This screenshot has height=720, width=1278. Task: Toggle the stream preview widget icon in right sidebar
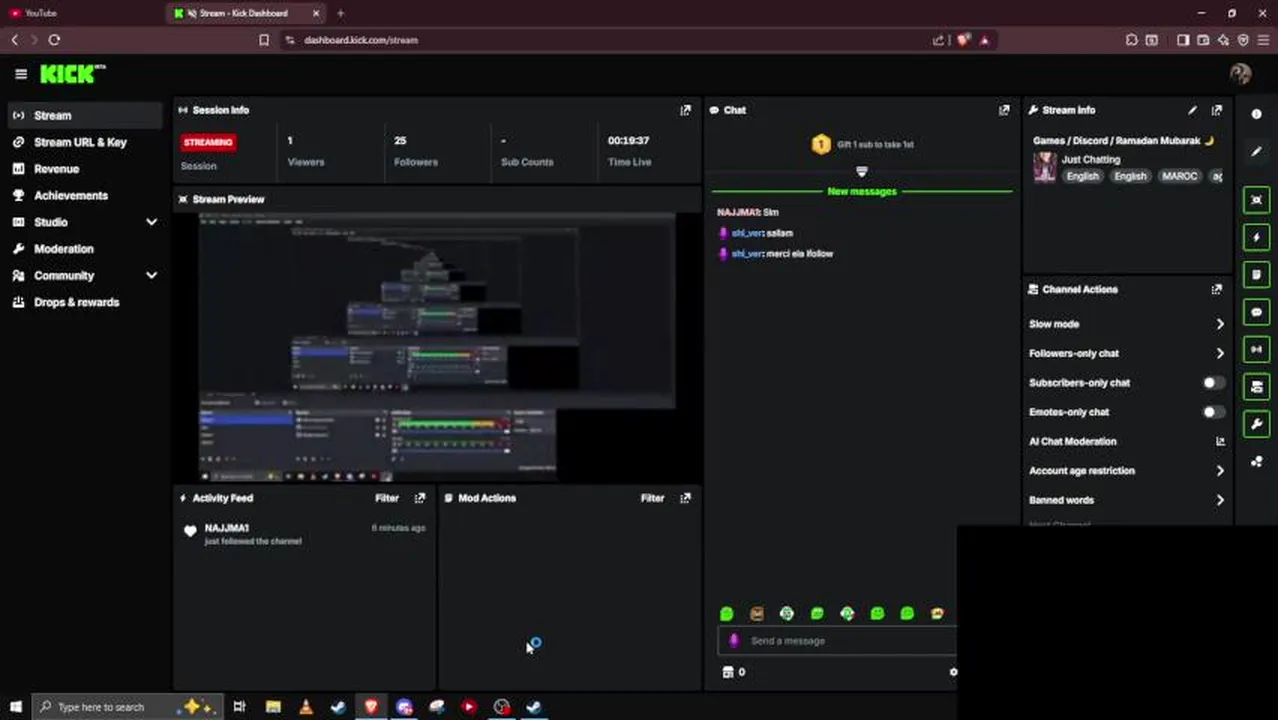[1257, 200]
